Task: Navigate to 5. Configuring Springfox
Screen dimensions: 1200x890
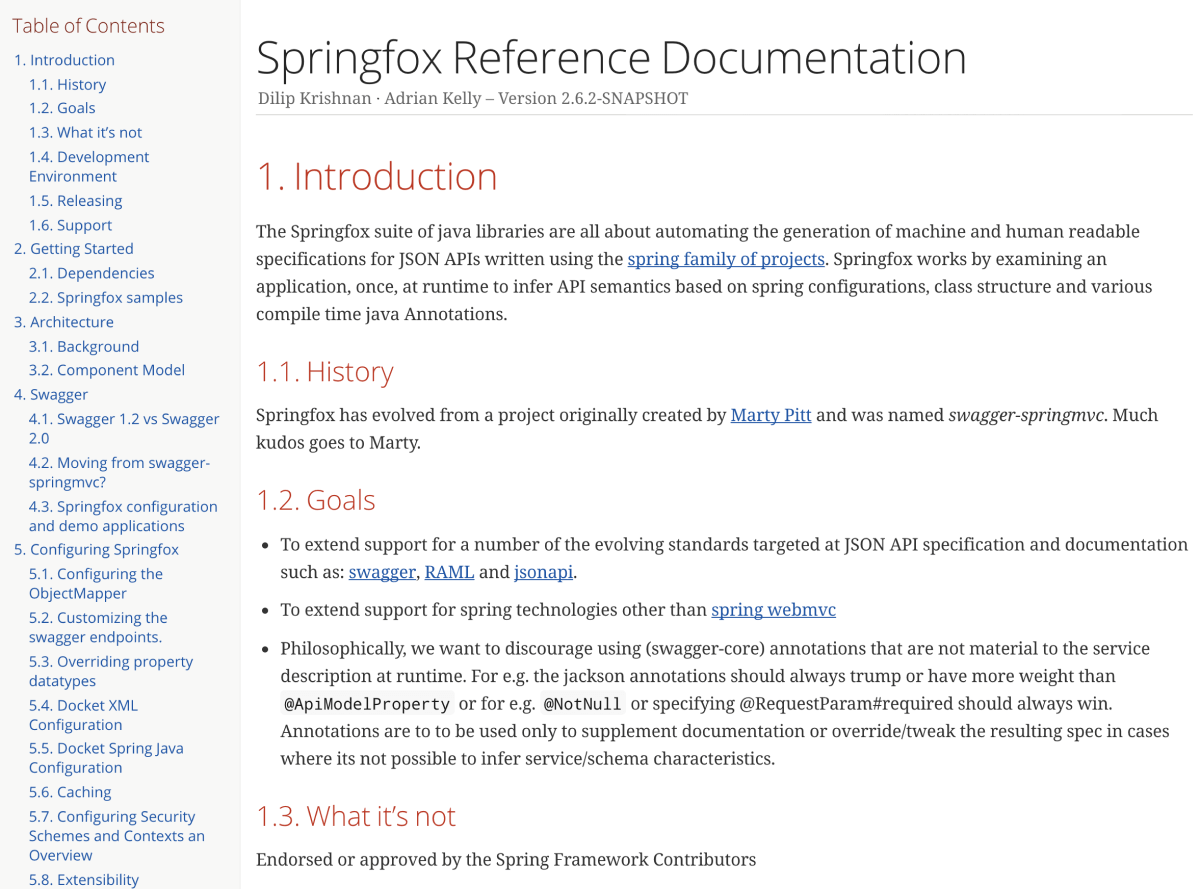Action: tap(96, 550)
